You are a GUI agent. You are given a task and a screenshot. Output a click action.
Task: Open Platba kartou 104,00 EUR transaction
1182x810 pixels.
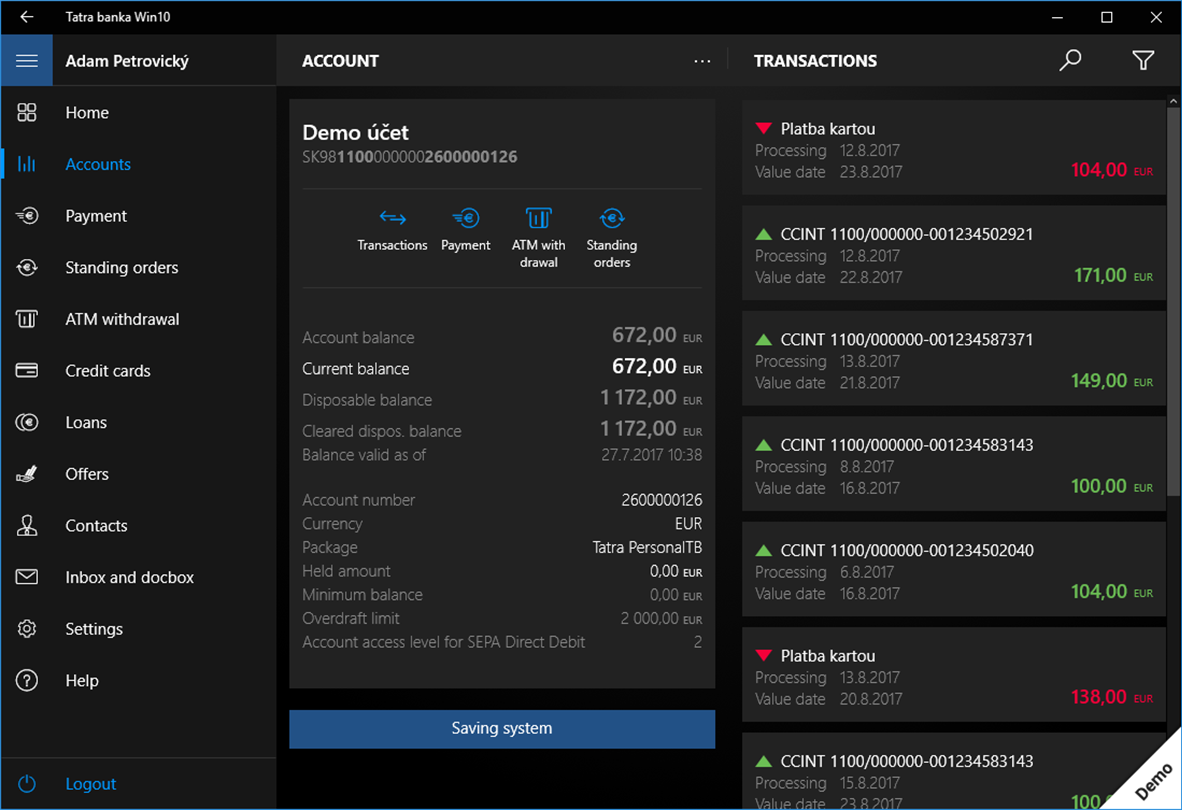coord(954,148)
